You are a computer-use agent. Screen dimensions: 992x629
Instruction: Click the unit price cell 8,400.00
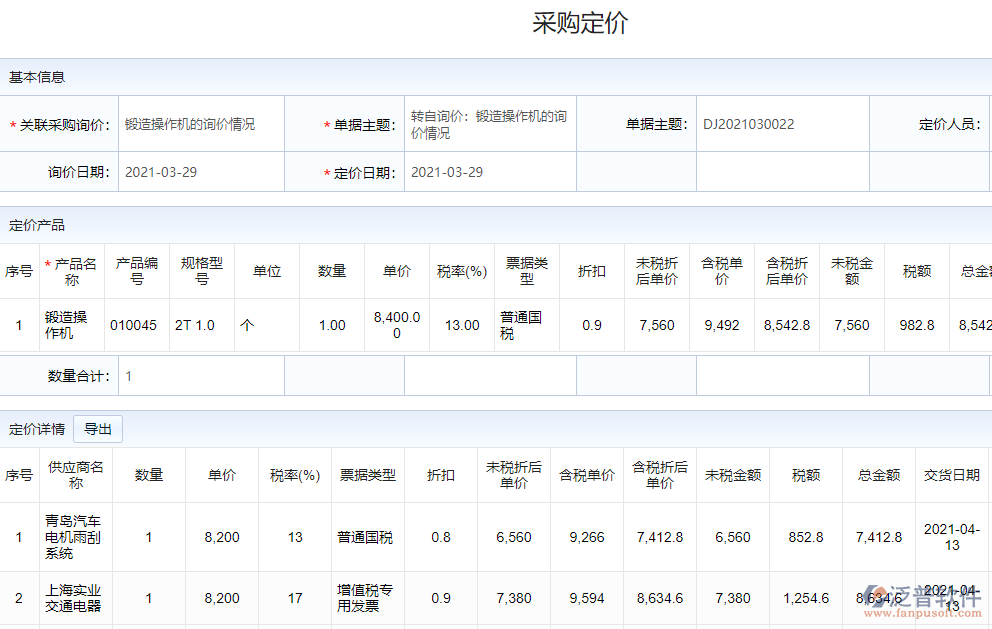tap(396, 325)
